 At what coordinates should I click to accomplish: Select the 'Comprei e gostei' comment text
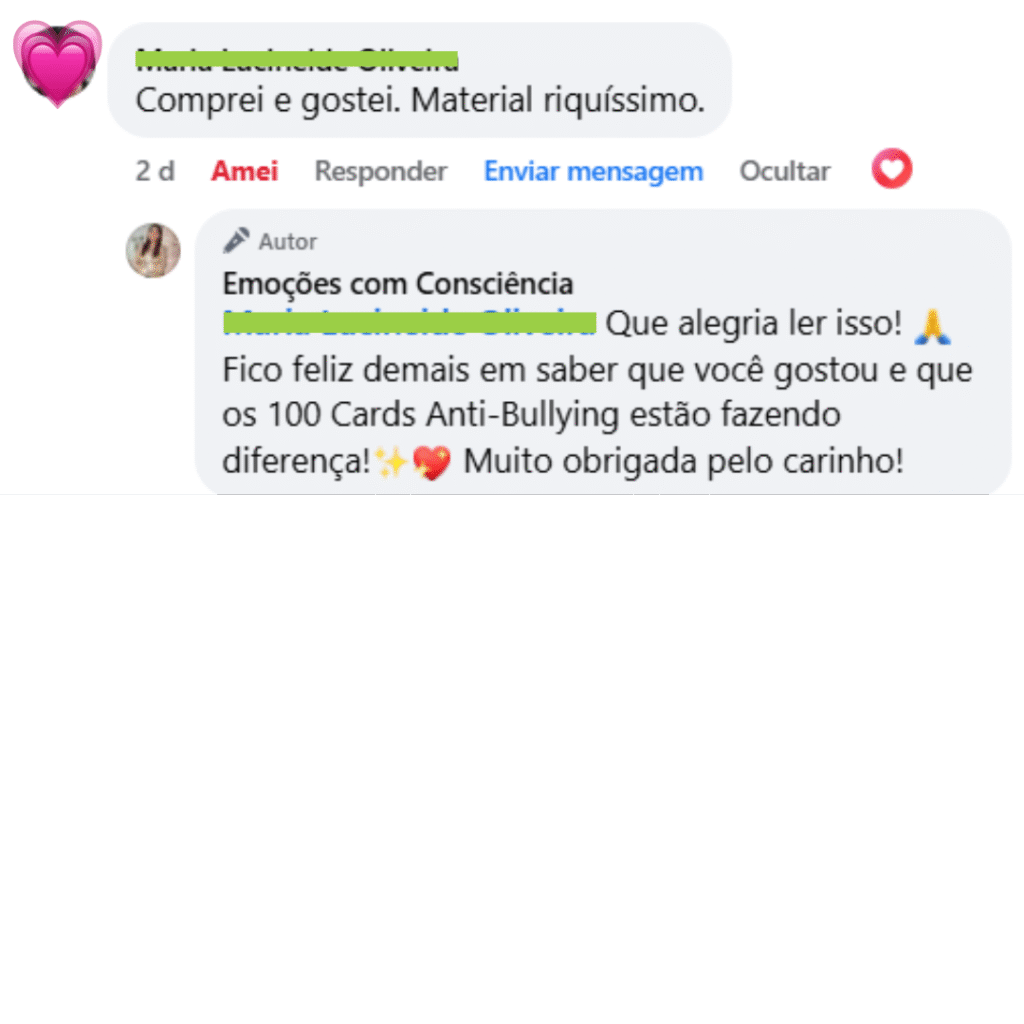point(420,101)
